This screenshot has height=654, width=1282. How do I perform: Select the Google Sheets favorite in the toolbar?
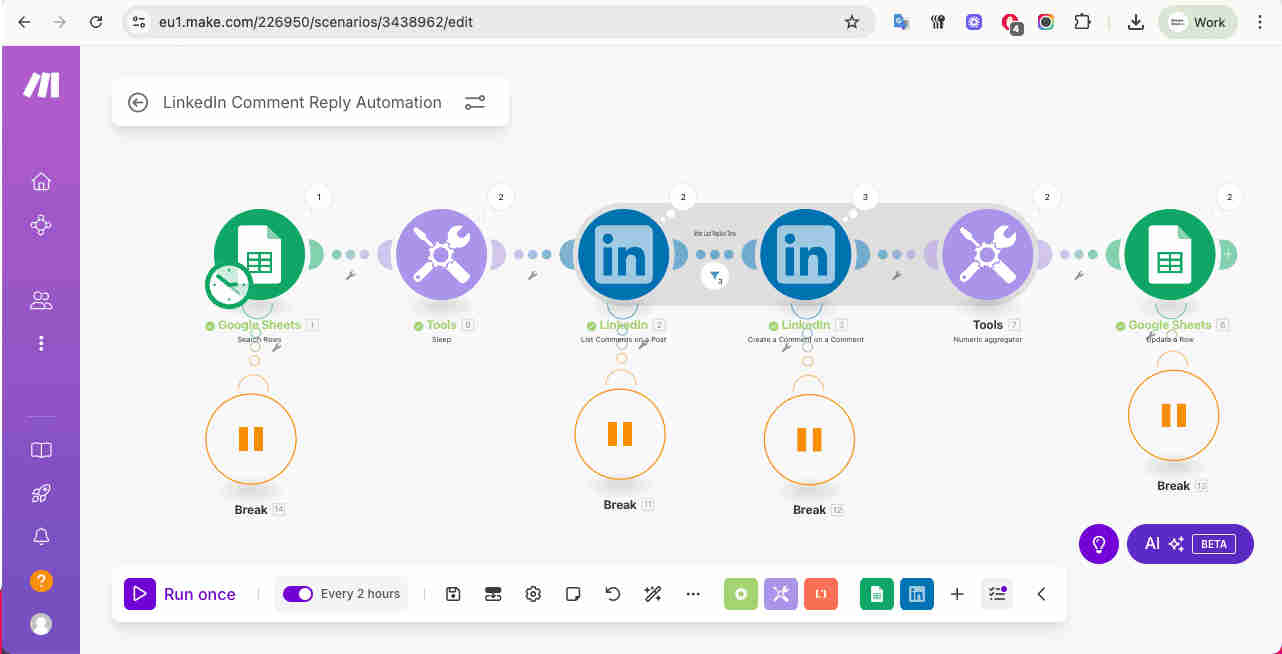pos(877,594)
